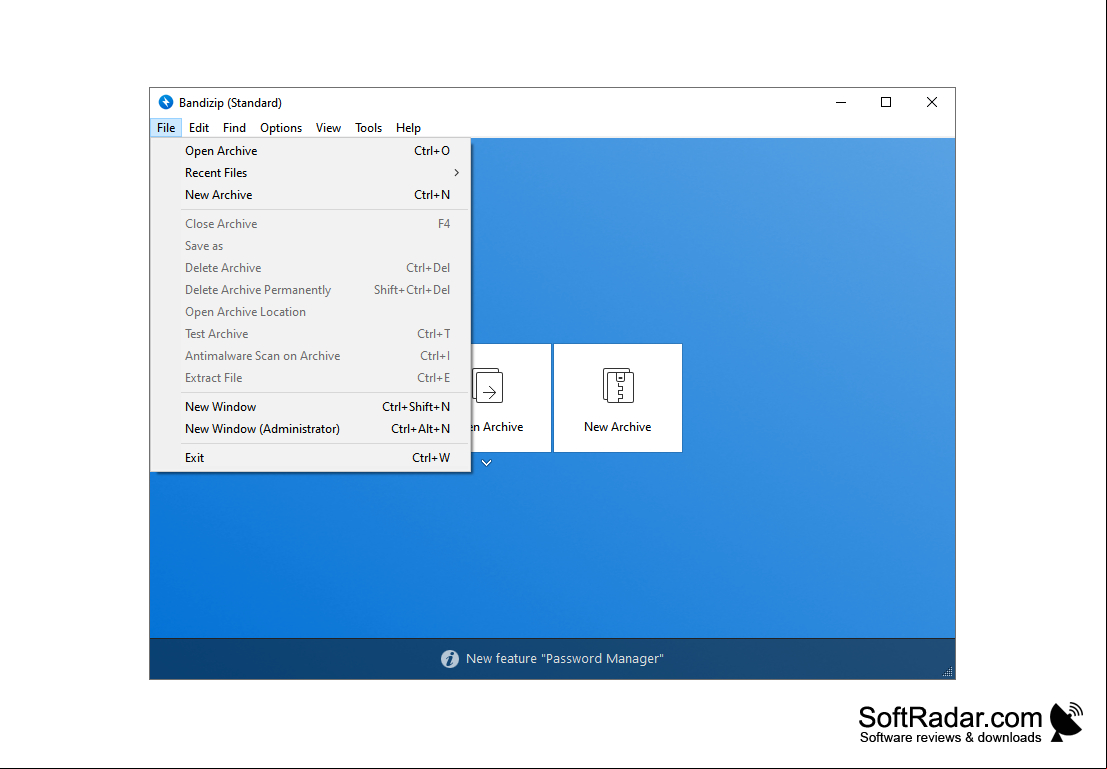The image size is (1107, 769).
Task: Click Open Archive Location entry
Action: (311, 311)
